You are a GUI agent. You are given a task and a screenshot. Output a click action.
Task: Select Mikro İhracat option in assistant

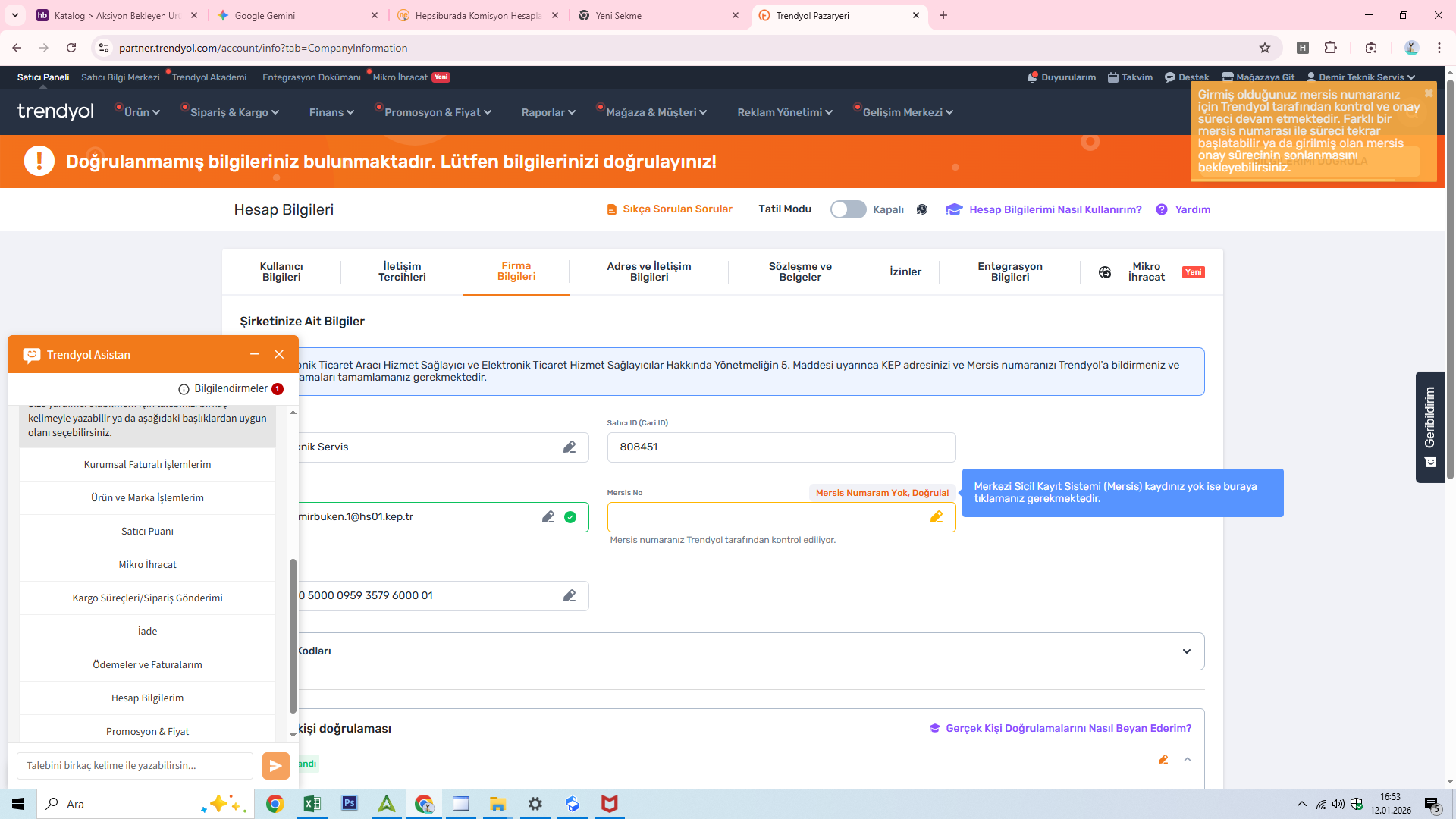coord(147,565)
